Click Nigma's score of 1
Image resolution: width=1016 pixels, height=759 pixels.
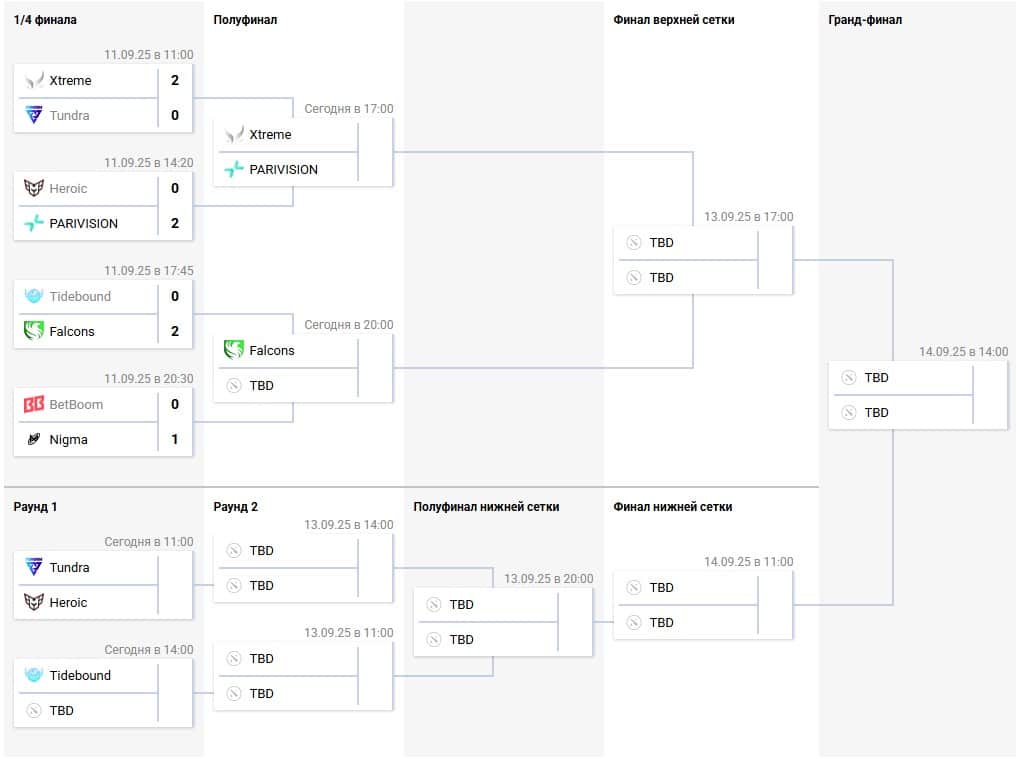tap(175, 439)
